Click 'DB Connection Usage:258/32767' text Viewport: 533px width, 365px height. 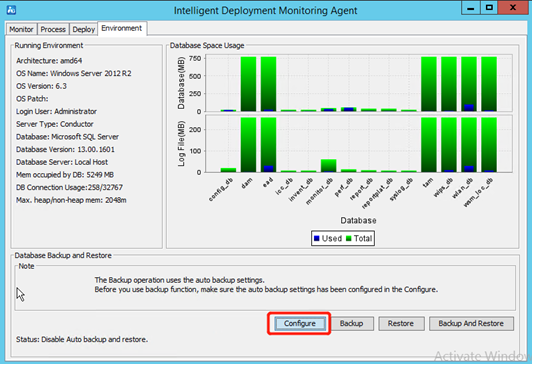(x=69, y=187)
